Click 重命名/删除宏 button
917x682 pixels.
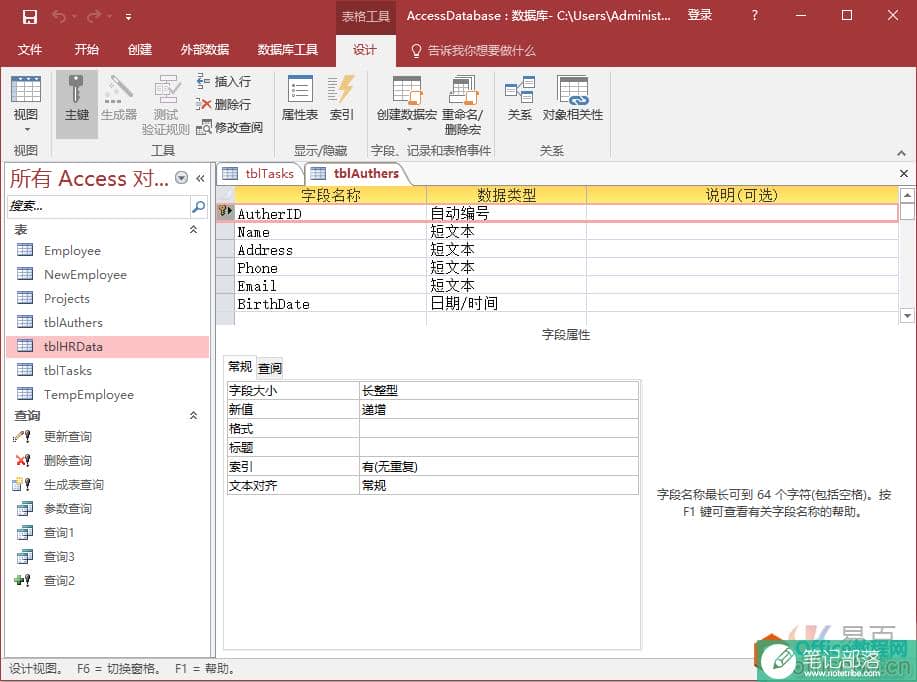(x=463, y=105)
